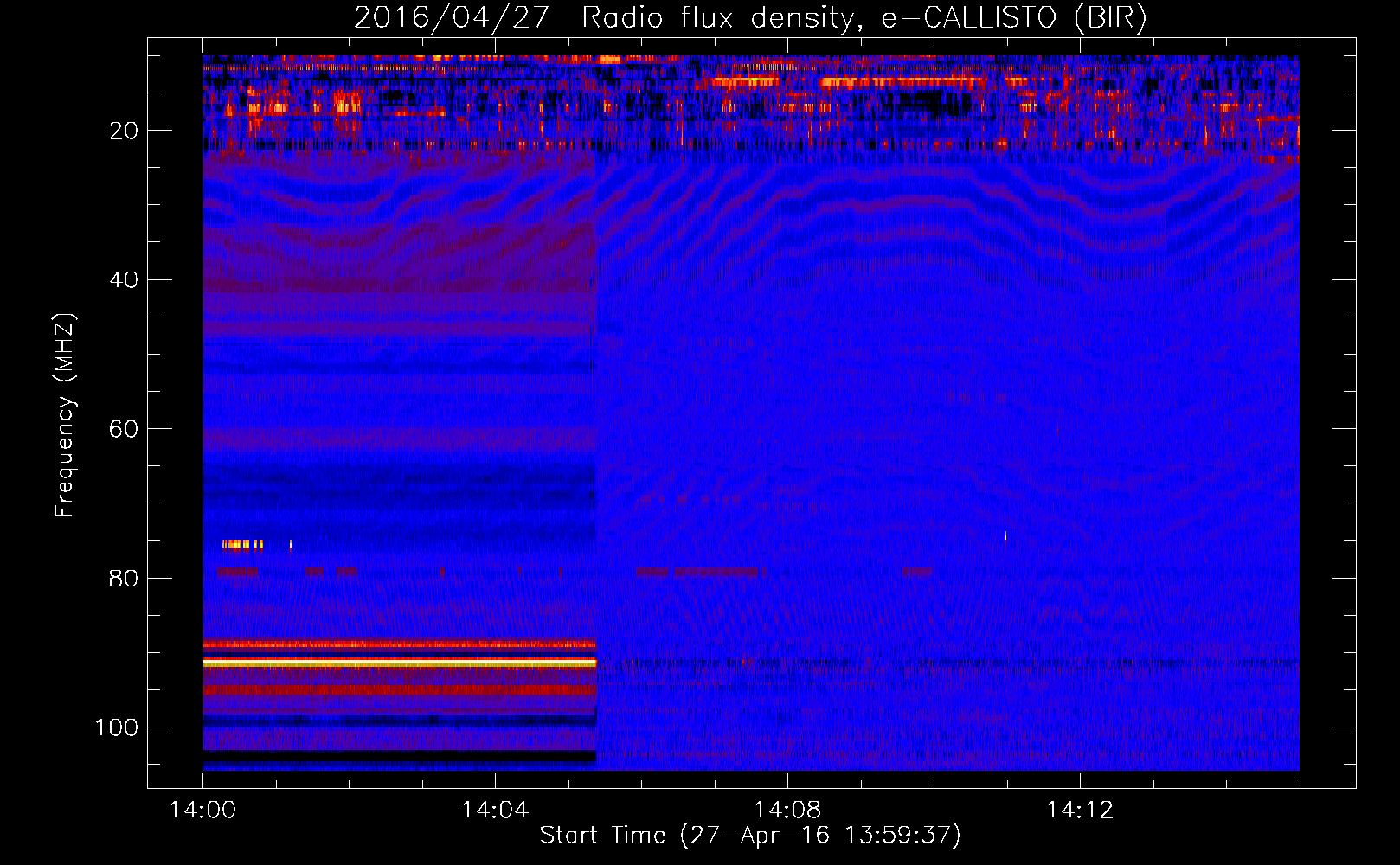Click the "40" frequency tick label
1400x865 pixels.
click(x=124, y=280)
